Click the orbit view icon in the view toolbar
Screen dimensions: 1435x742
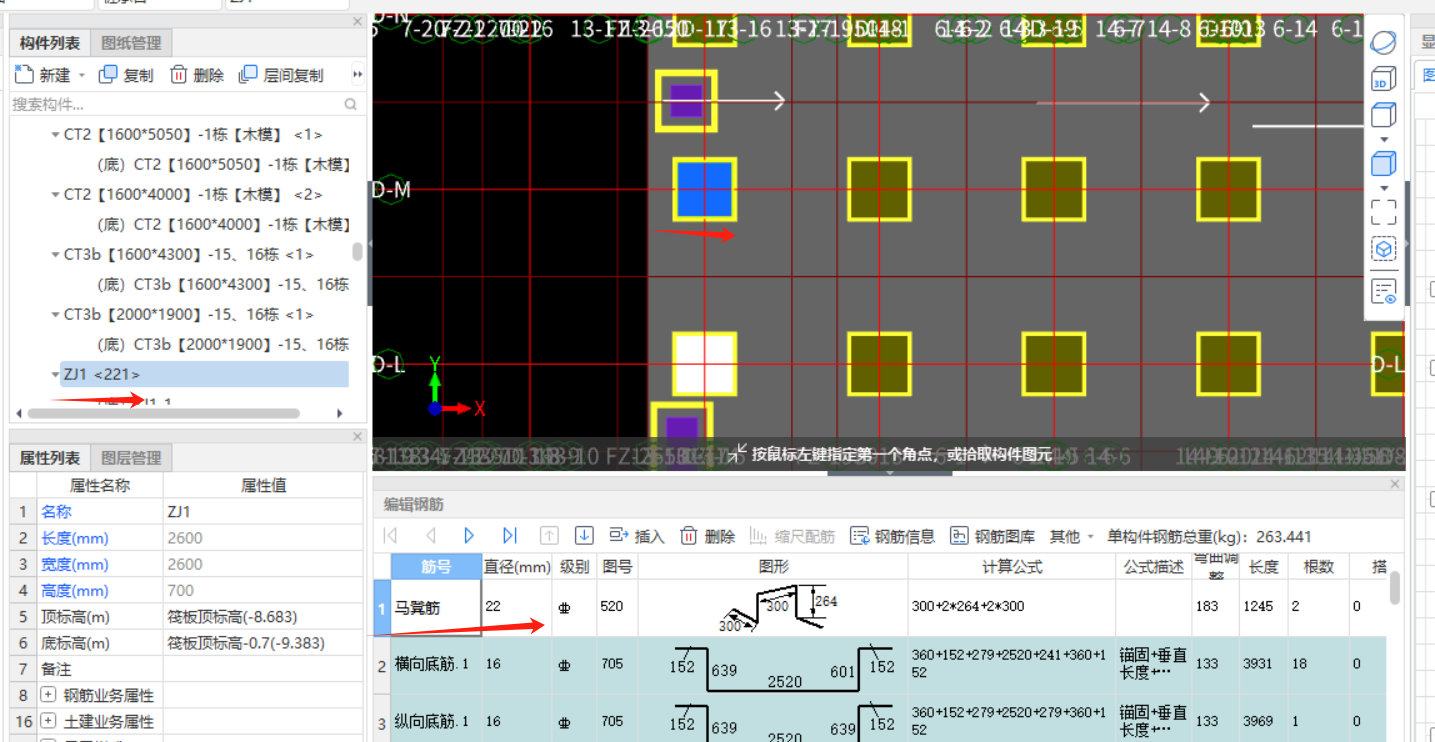pos(1383,43)
